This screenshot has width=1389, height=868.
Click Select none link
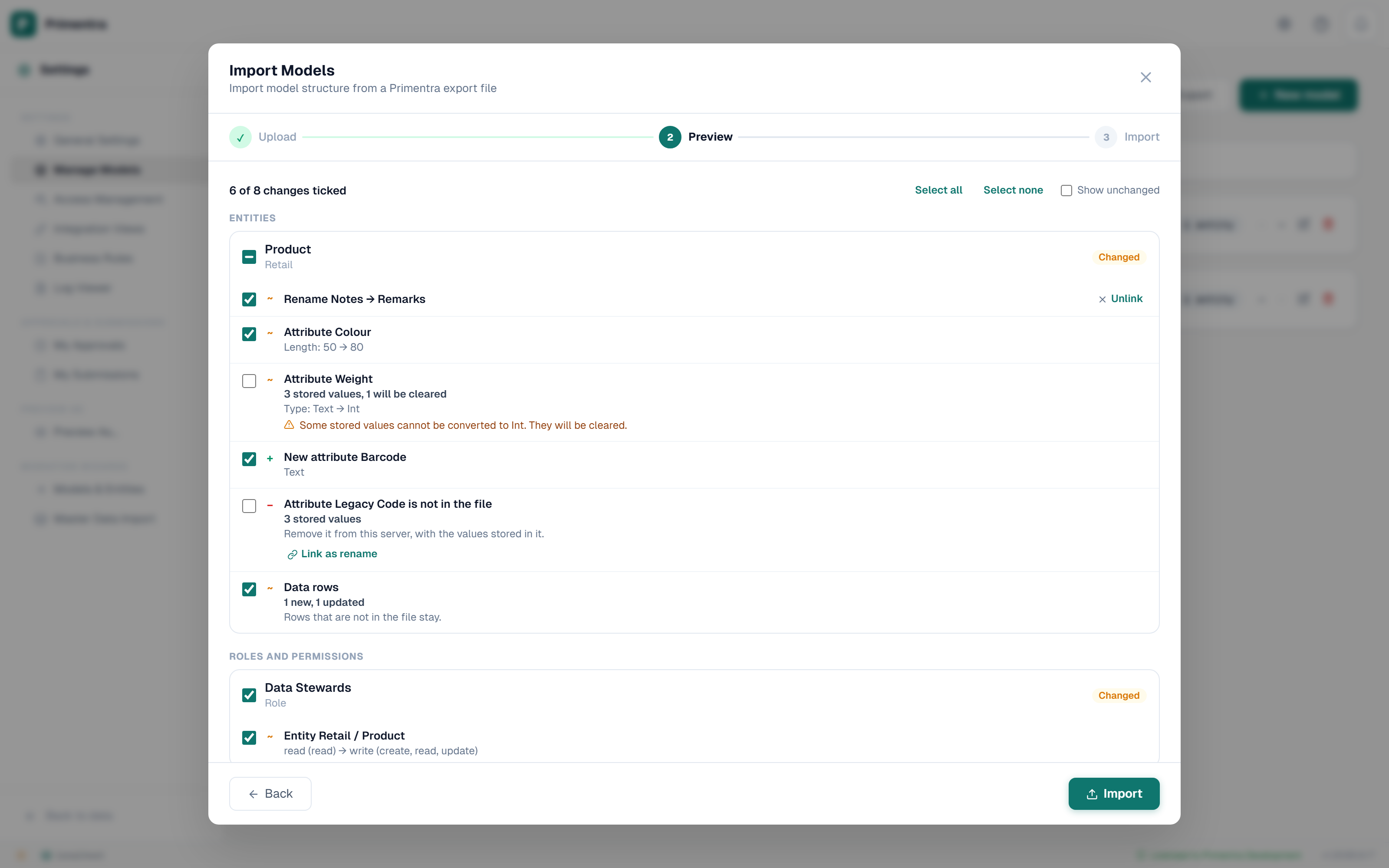pos(1013,190)
